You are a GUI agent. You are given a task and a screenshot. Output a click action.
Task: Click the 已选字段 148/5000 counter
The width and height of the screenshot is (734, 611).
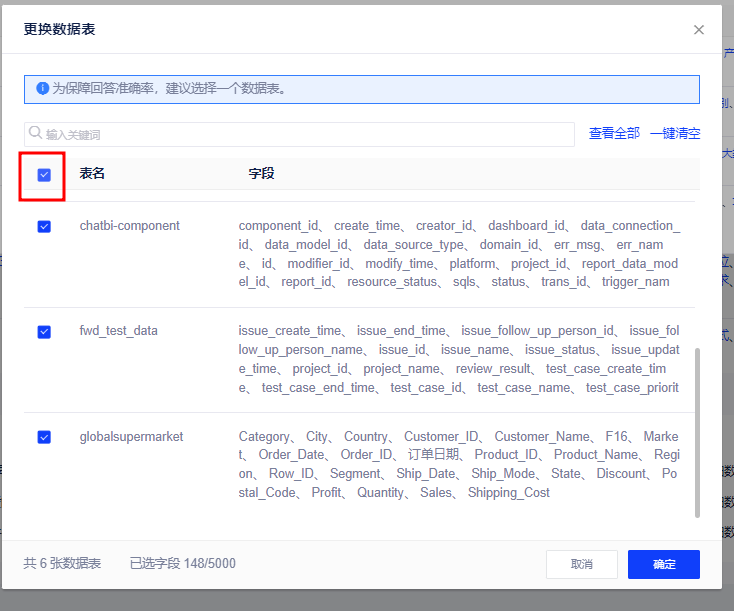pyautogui.click(x=183, y=564)
